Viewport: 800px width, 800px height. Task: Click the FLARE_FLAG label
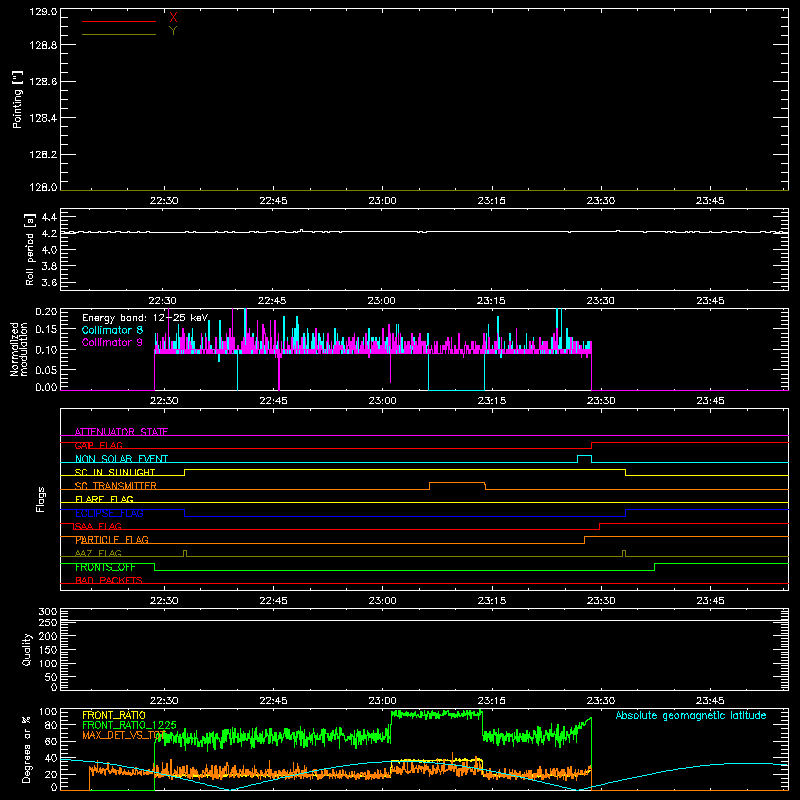[x=104, y=499]
